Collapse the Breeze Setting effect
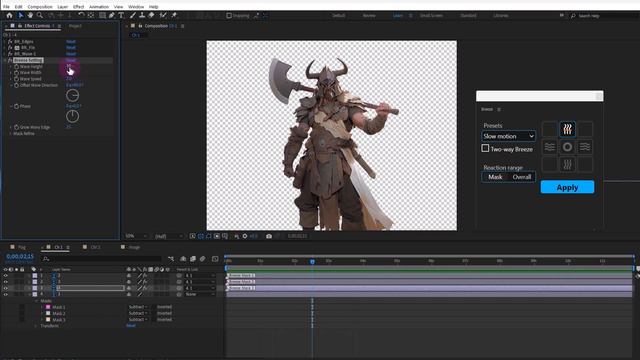The height and width of the screenshot is (360, 640). 5,60
